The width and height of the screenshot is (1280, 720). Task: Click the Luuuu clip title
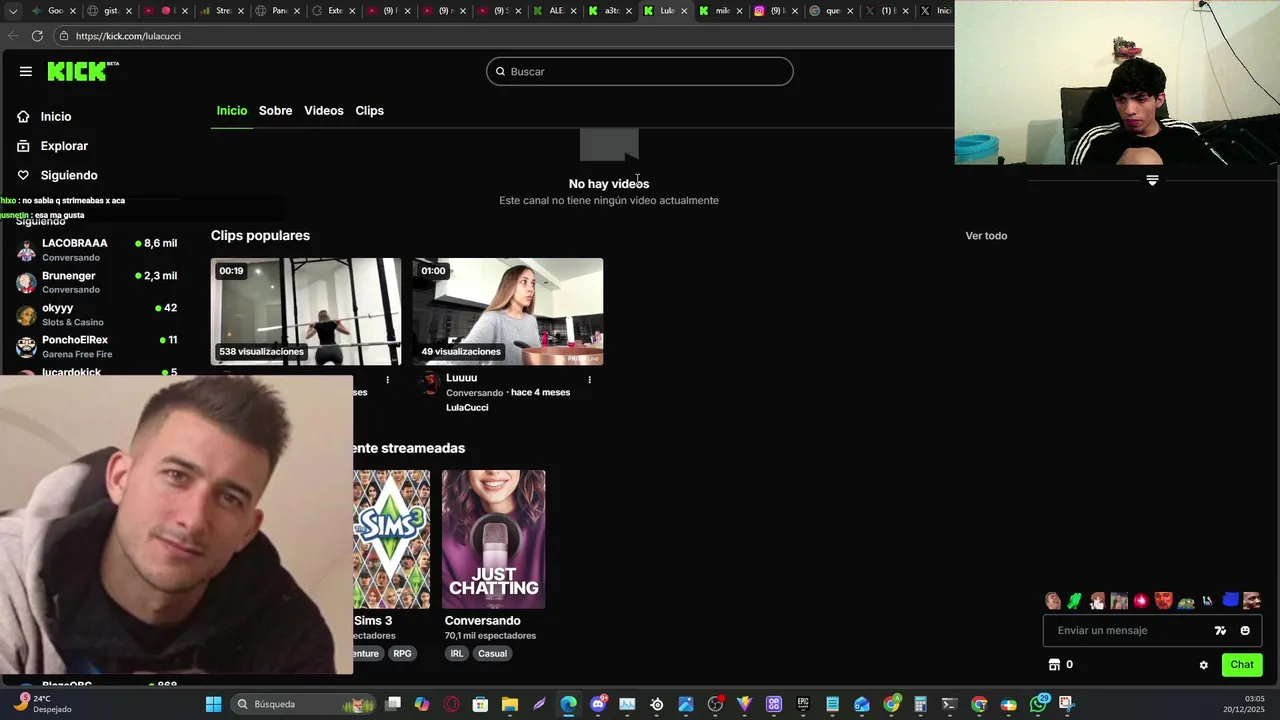pyautogui.click(x=461, y=378)
